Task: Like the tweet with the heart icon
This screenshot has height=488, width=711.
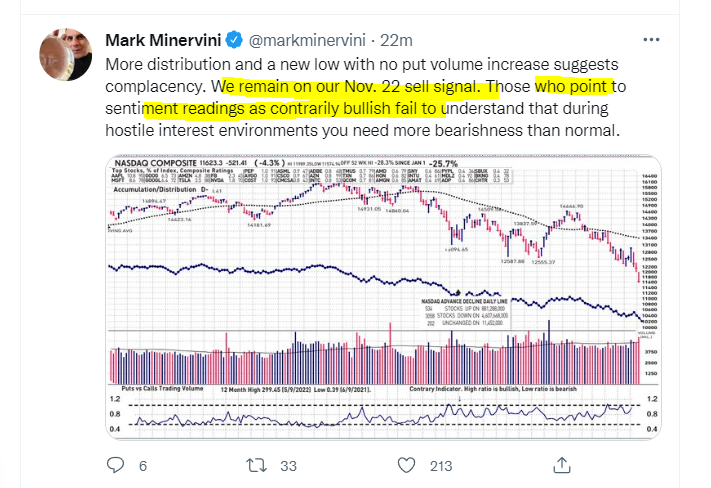Action: (406, 465)
